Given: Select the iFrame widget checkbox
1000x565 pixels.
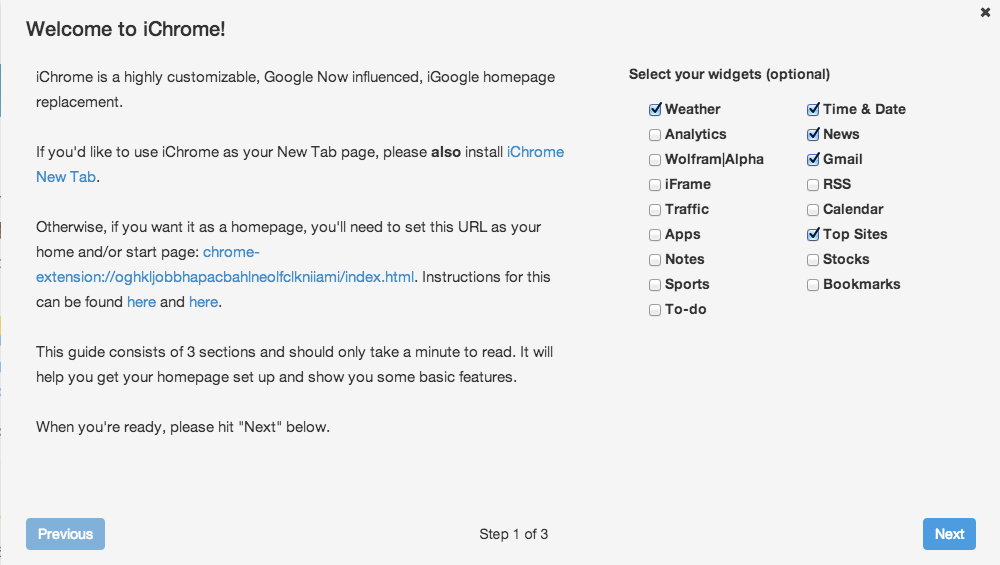Looking at the screenshot, I should click(x=655, y=184).
